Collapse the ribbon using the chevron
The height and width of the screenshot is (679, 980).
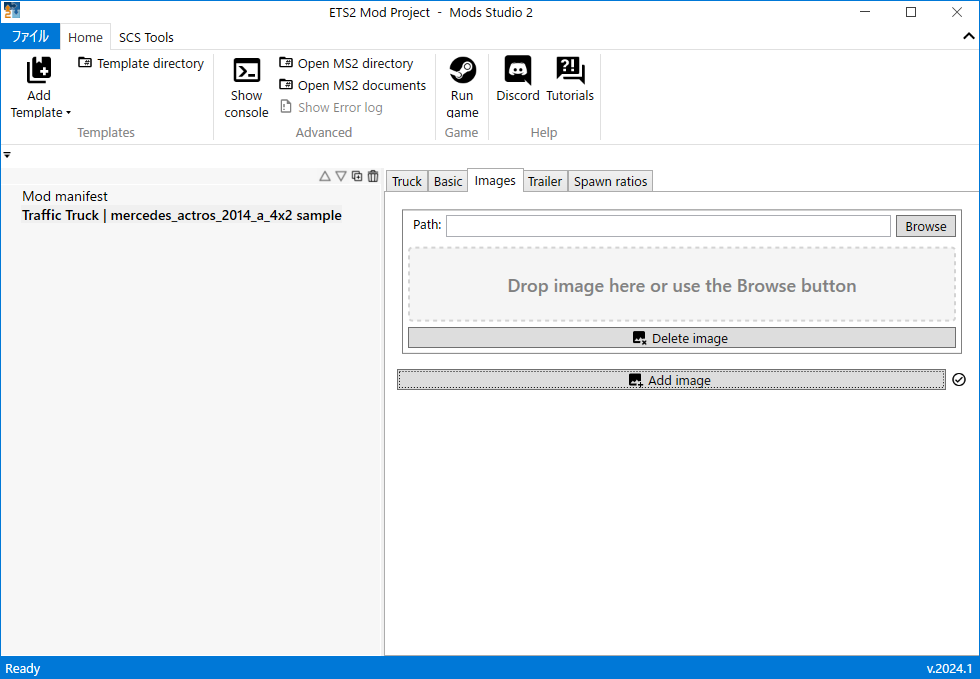[967, 37]
